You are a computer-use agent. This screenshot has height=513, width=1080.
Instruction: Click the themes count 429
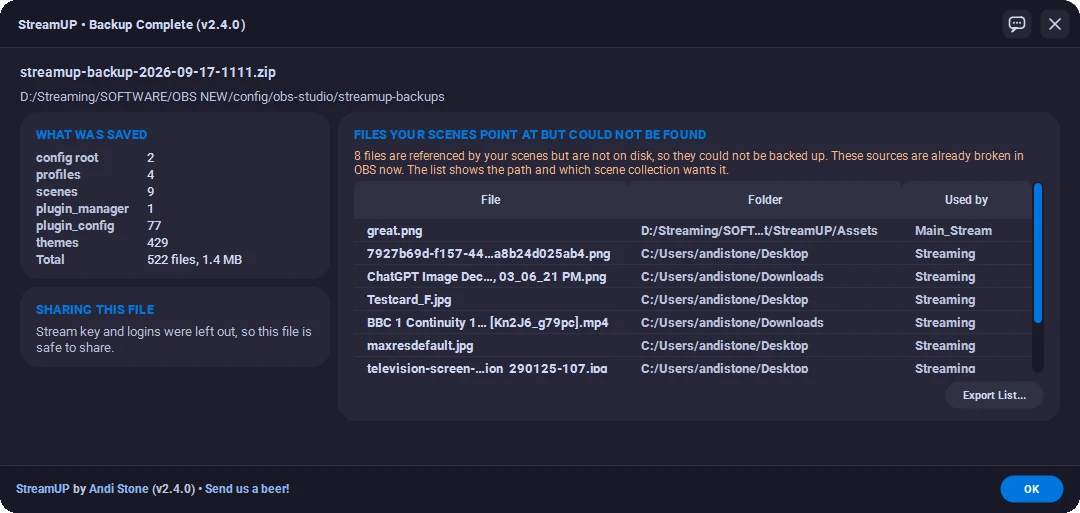[x=158, y=242]
